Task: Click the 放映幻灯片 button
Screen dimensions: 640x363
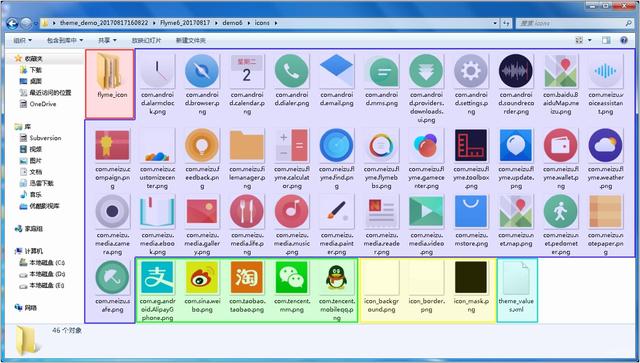Action: [146, 40]
